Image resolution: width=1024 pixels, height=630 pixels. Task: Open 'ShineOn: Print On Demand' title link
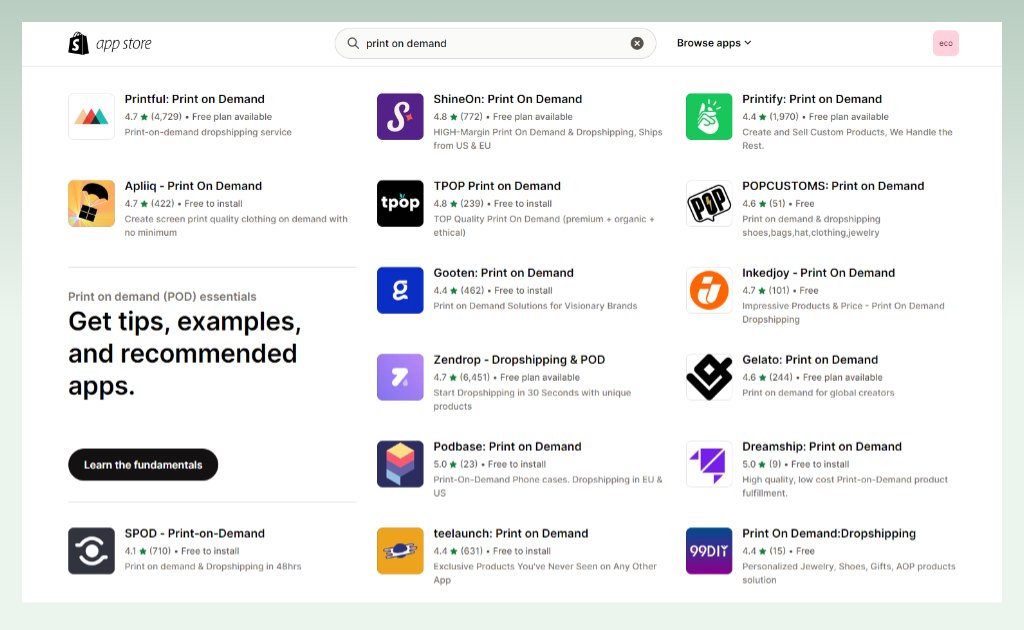(x=507, y=99)
